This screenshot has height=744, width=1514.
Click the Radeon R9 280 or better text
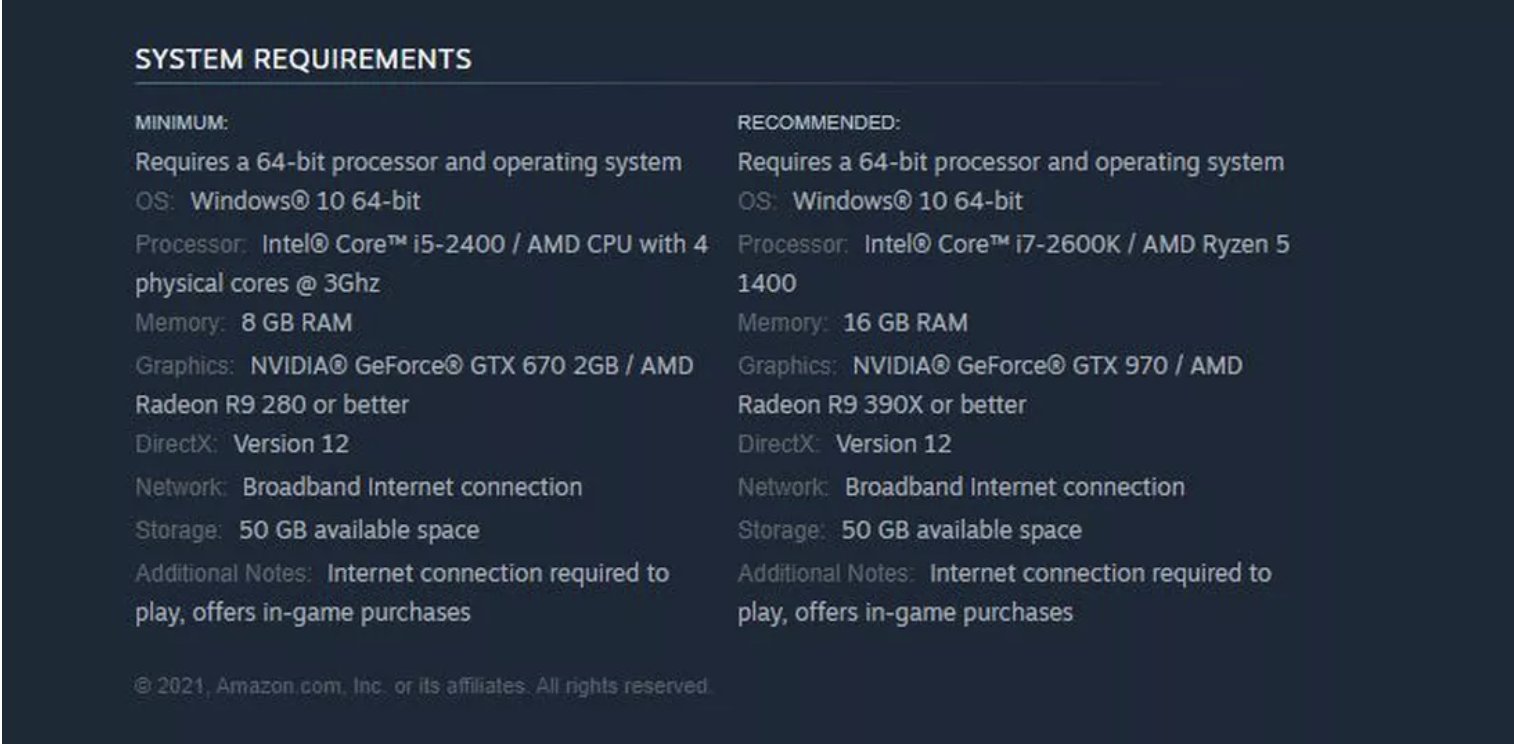point(272,405)
